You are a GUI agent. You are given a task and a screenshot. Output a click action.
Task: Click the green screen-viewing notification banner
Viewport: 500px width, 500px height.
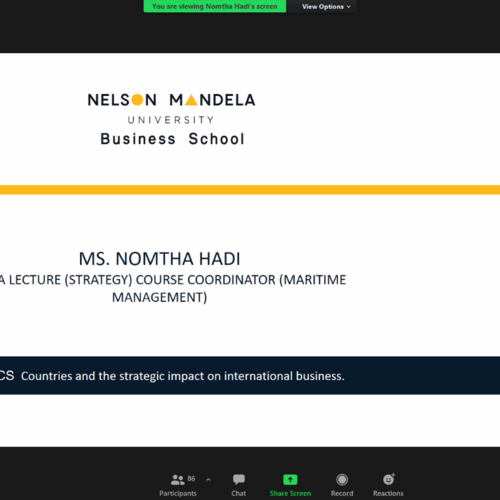tap(215, 6)
